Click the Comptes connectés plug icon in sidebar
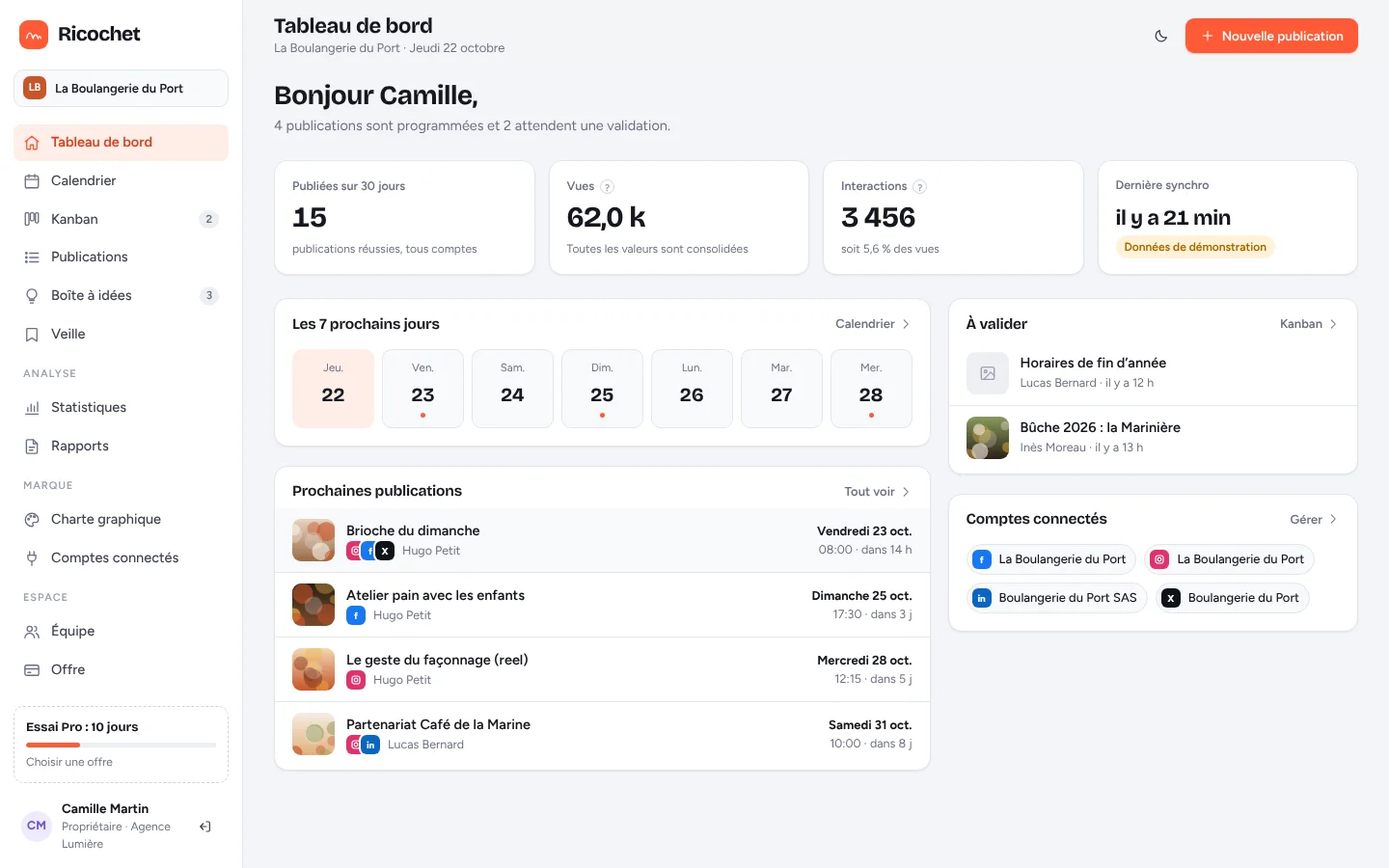The image size is (1389, 868). [x=32, y=557]
